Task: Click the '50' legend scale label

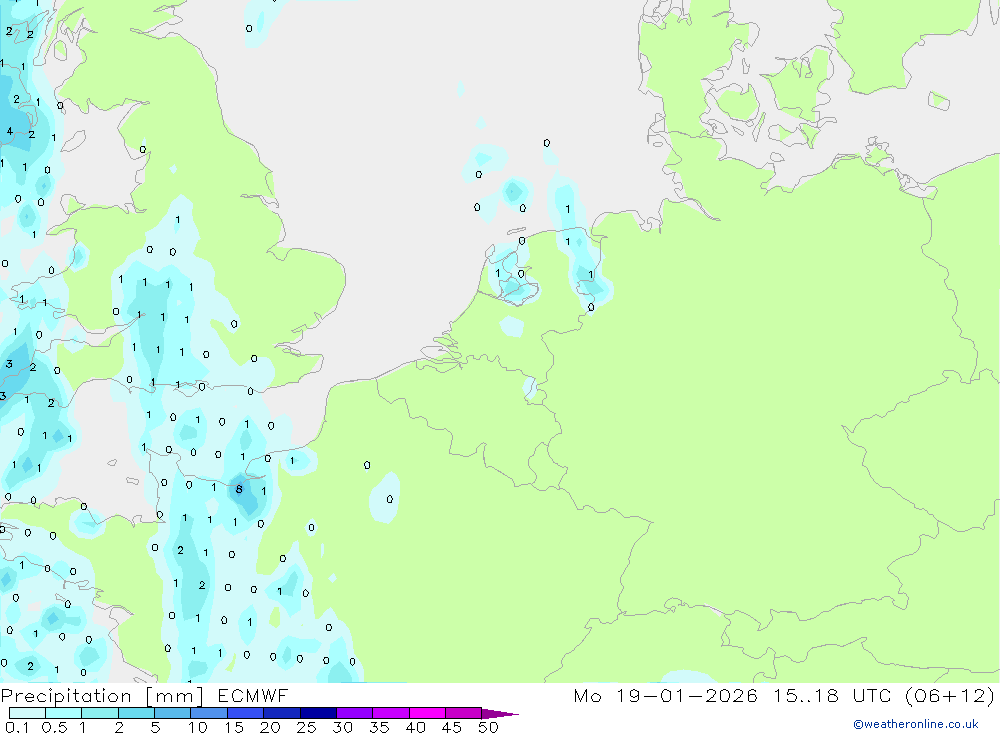Action: 488,727
